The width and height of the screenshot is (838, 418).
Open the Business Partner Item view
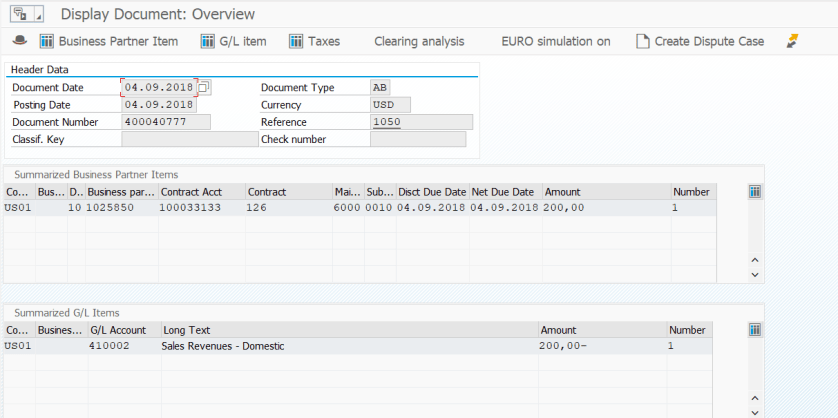[x=108, y=41]
